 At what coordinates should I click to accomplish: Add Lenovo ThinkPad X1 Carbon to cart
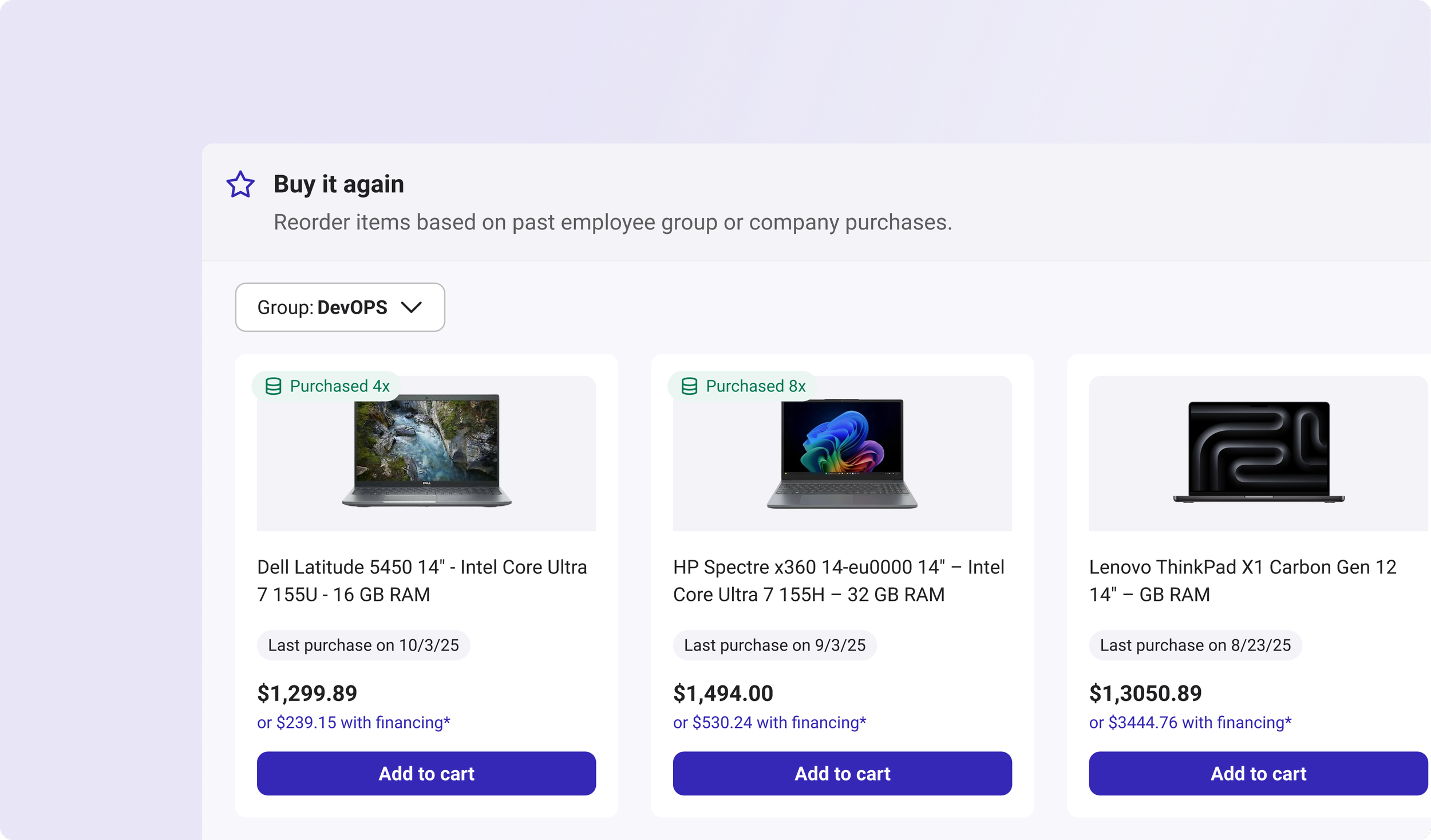(1258, 774)
